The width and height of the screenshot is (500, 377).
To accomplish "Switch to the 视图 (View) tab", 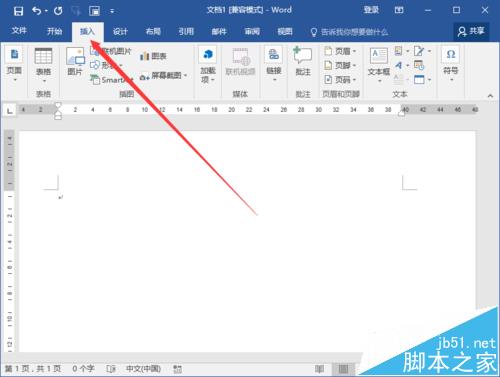I will pyautogui.click(x=285, y=32).
